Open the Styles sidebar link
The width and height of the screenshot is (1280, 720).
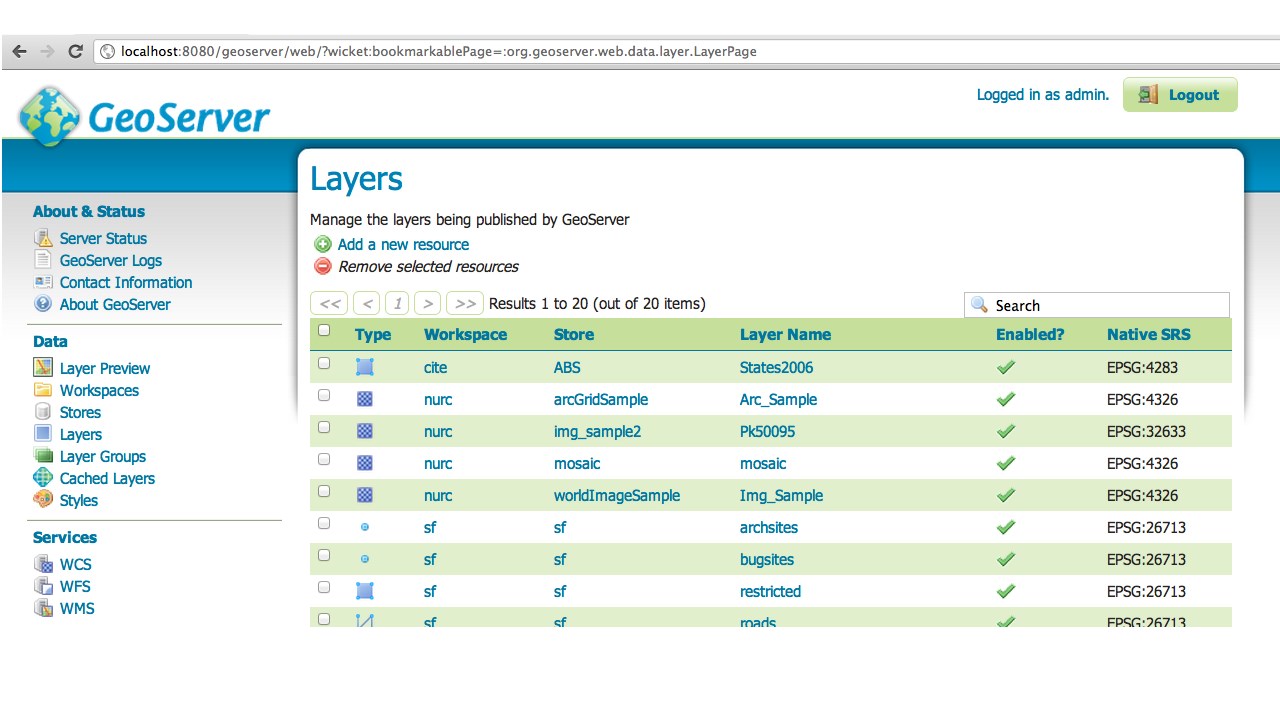[x=79, y=500]
